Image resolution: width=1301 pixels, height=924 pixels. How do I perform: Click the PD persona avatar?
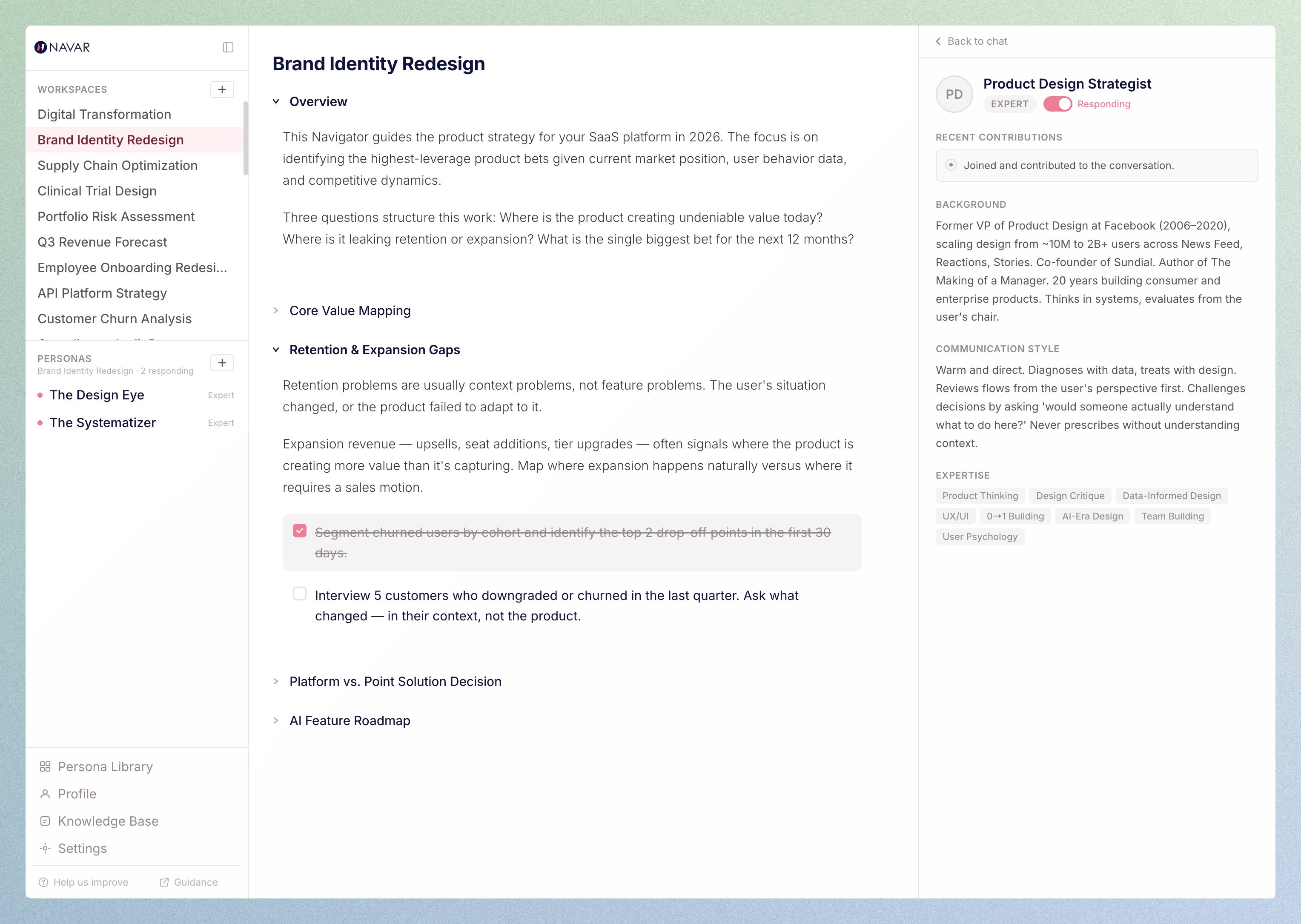tap(954, 94)
